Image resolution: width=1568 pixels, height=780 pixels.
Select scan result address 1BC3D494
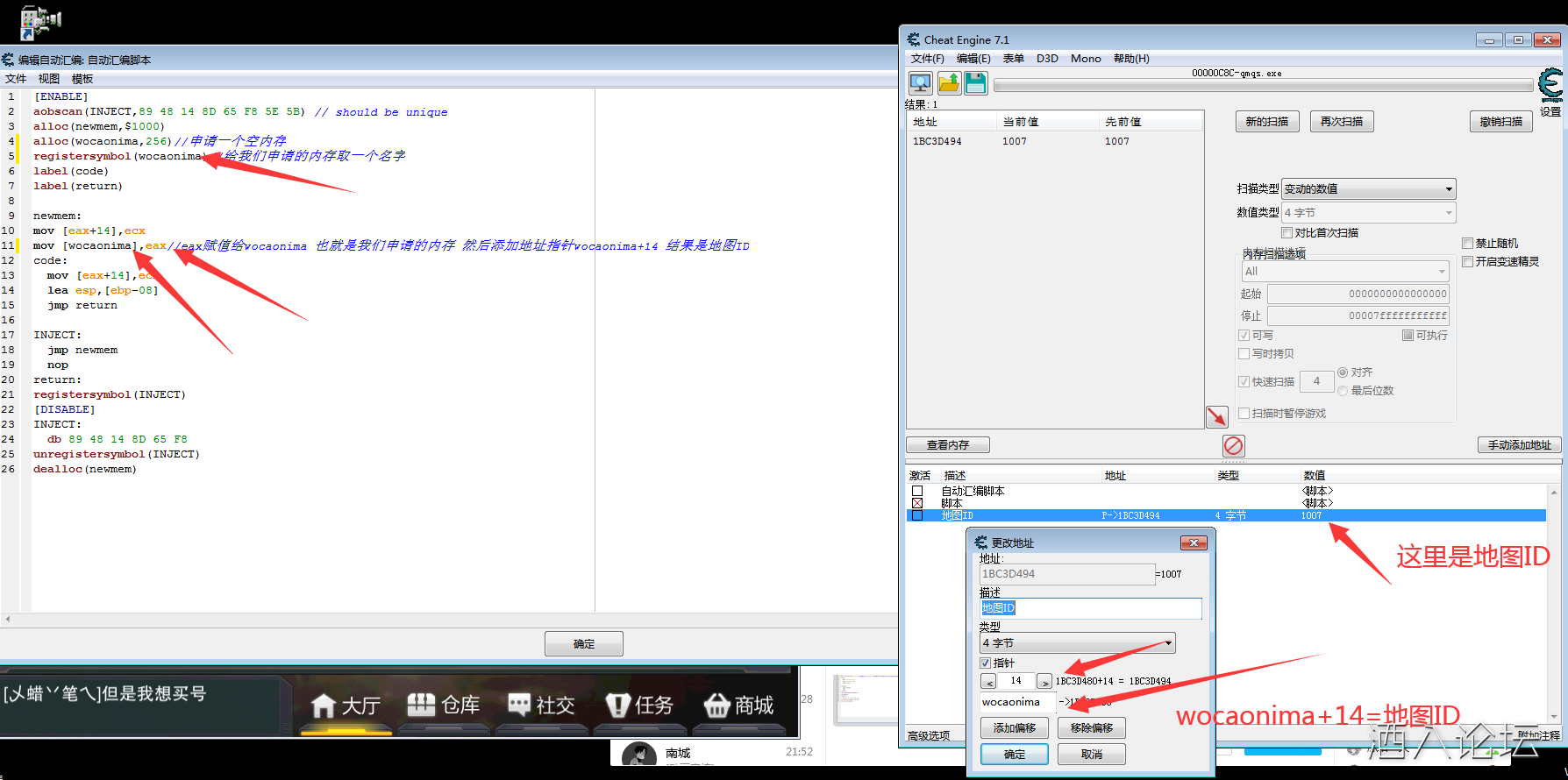point(937,142)
